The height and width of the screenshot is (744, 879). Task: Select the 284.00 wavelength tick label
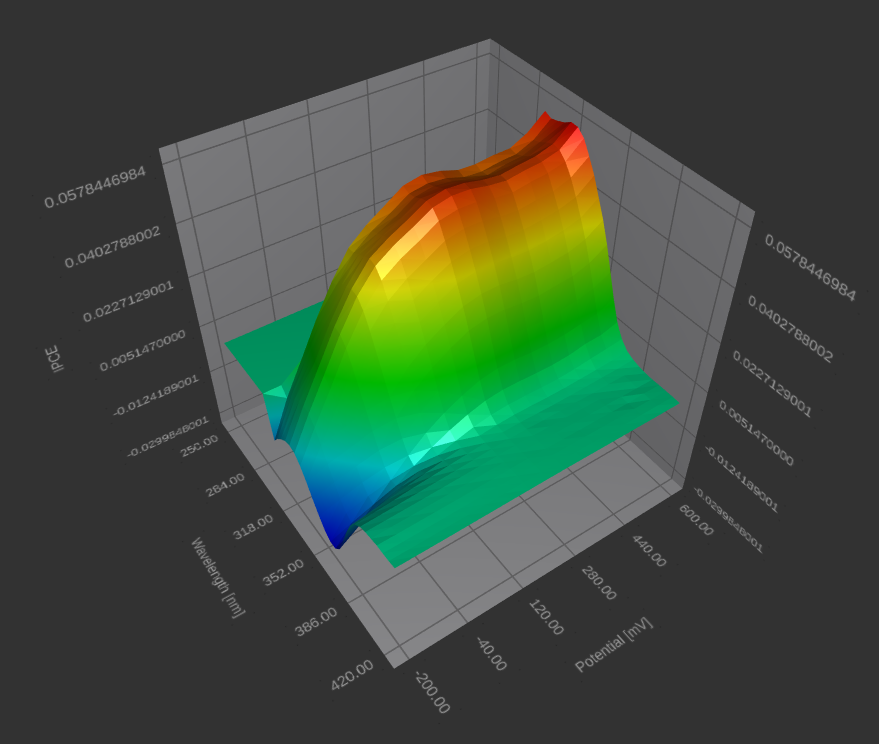225,482
